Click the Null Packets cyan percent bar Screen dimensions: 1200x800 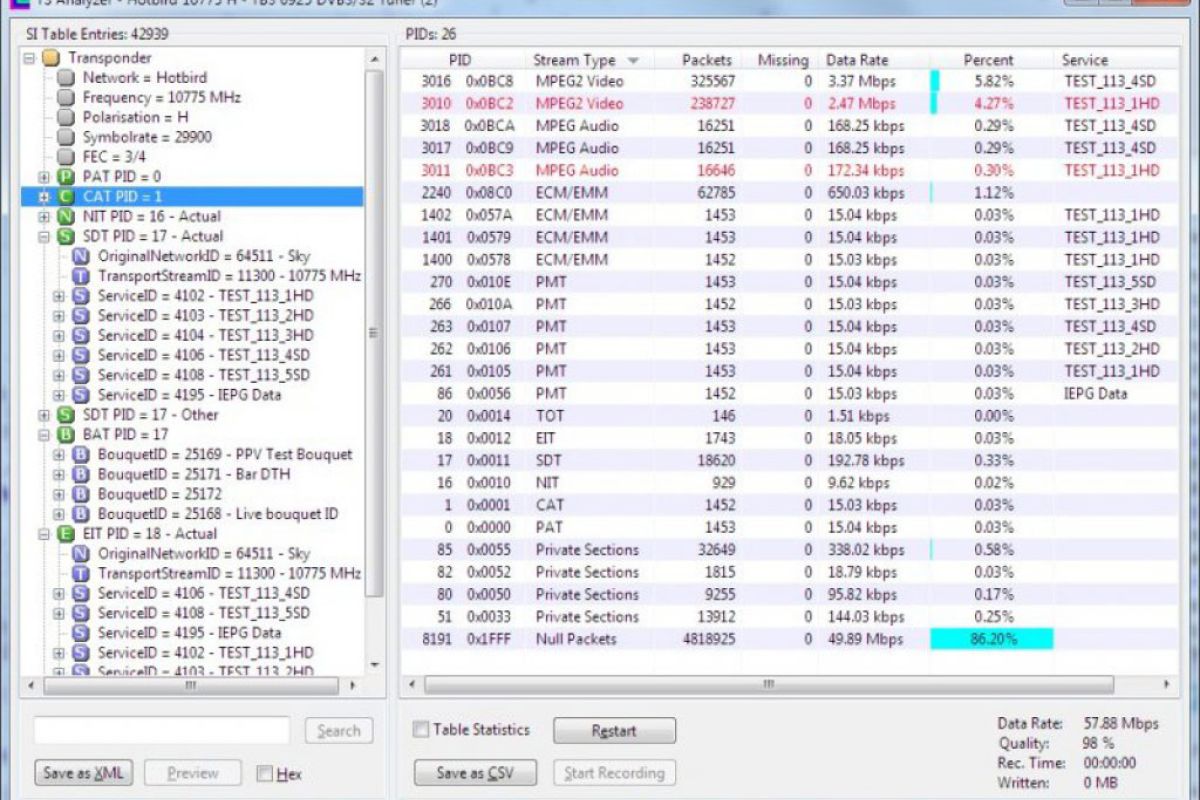coord(991,639)
